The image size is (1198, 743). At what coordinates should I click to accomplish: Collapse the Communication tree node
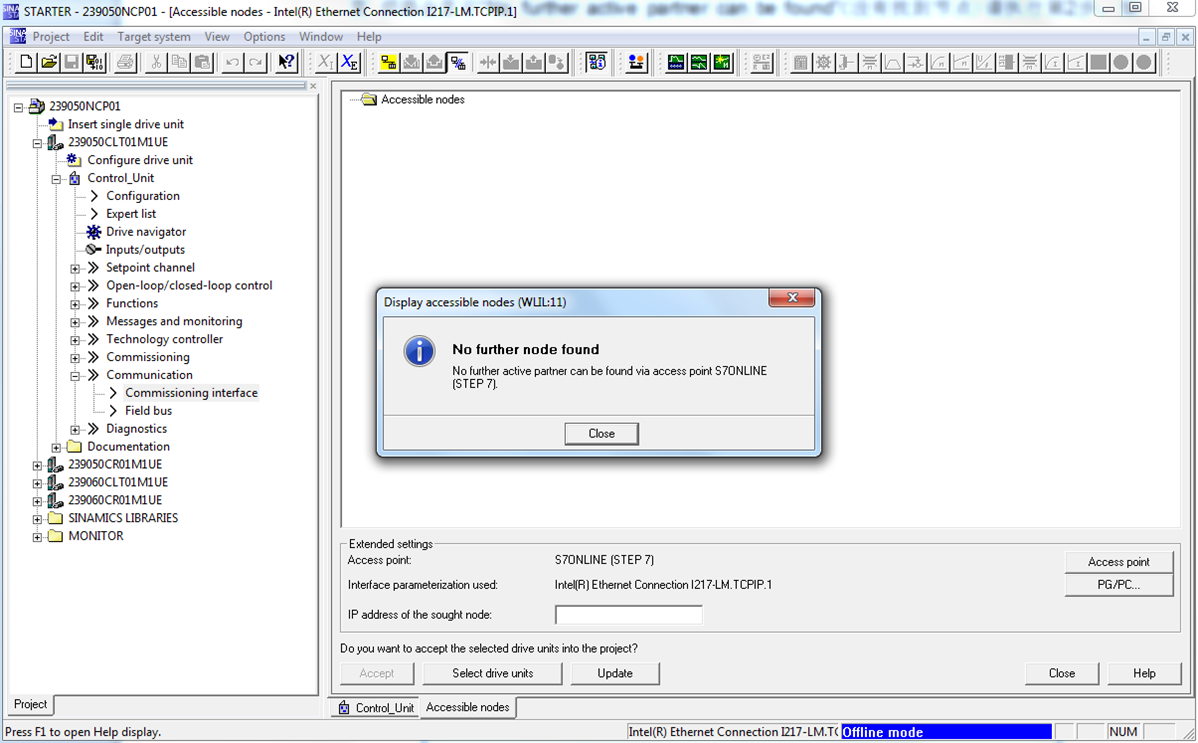(x=75, y=376)
